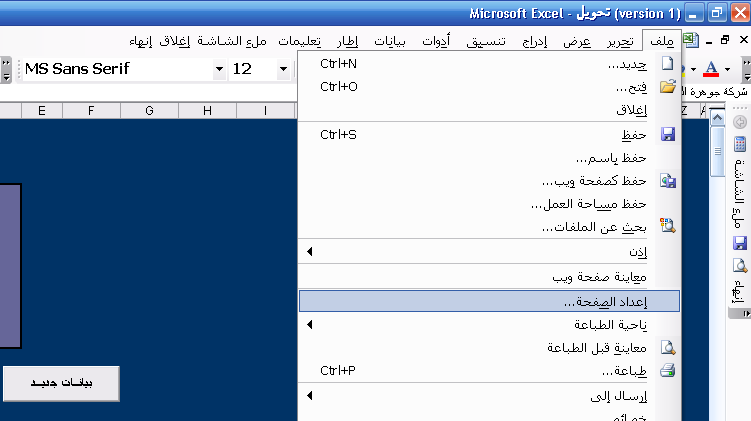Screen dimensions: 751x421
Task: Select column G header
Action: (148, 110)
